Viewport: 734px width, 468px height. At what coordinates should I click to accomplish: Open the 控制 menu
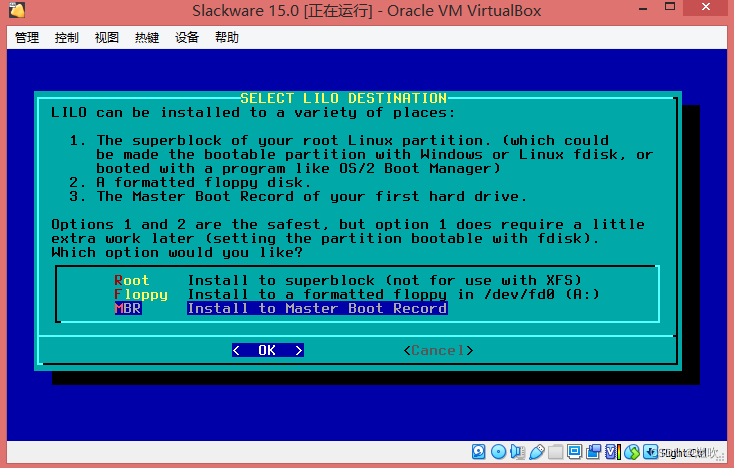coord(66,37)
